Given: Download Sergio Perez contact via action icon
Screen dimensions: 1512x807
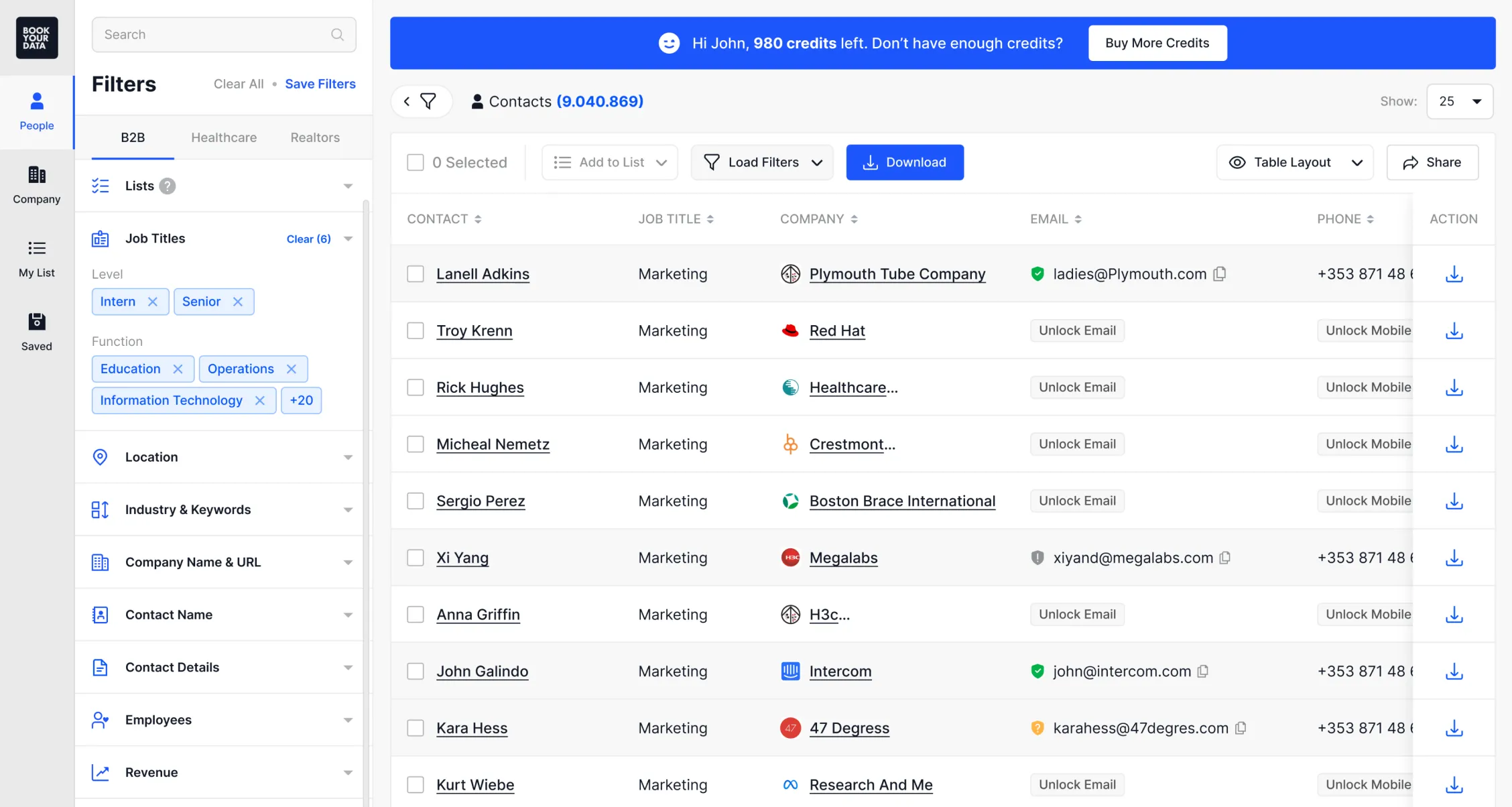Looking at the screenshot, I should click(1454, 501).
